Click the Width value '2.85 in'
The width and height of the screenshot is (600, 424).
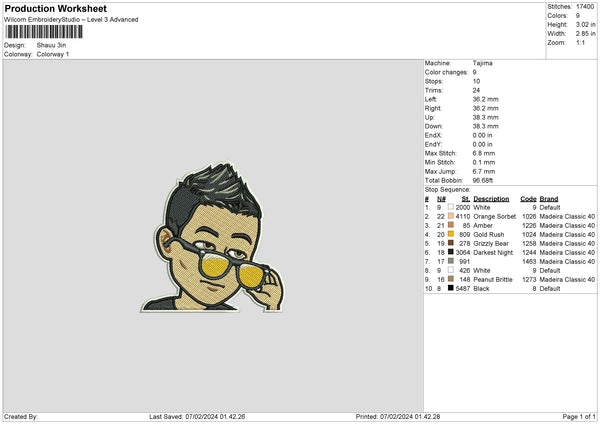[x=585, y=34]
